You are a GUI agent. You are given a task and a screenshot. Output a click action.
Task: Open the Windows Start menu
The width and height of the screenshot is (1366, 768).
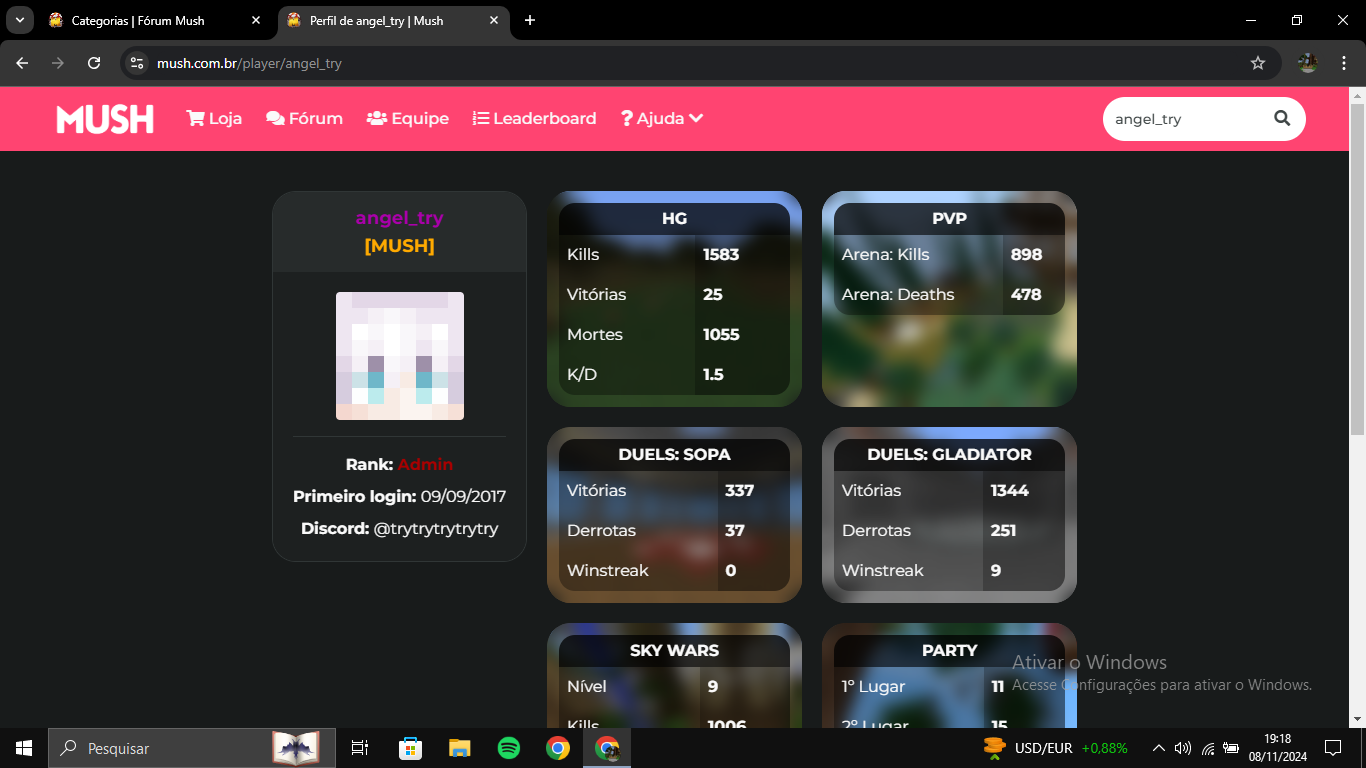[x=24, y=748]
